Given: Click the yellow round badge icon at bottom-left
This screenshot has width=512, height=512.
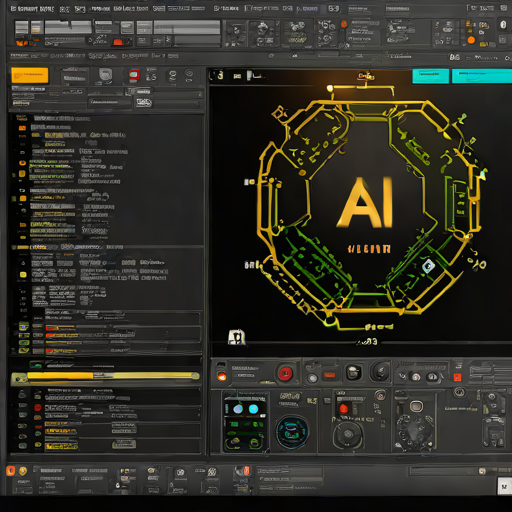Looking at the screenshot, I should coord(23,471).
